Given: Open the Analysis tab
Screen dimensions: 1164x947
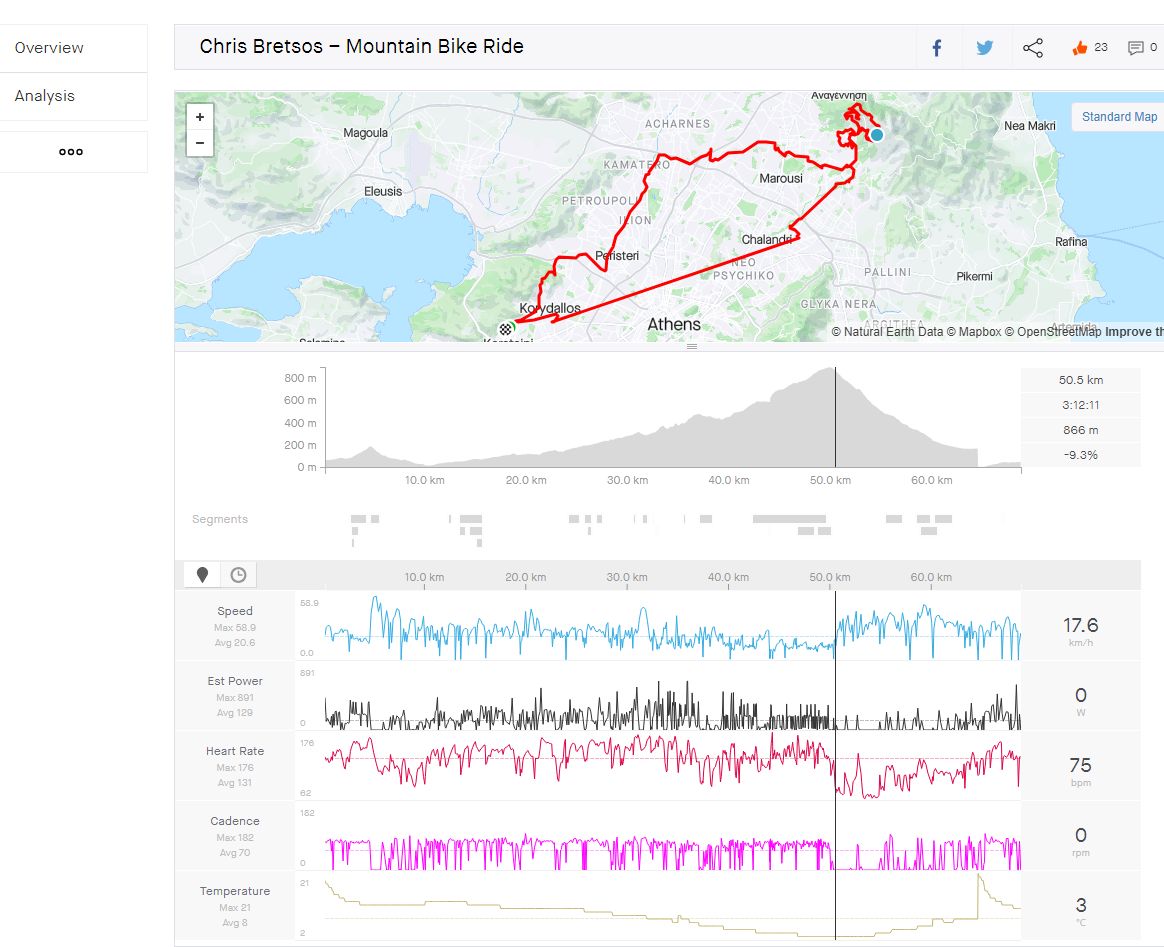Looking at the screenshot, I should (x=45, y=96).
